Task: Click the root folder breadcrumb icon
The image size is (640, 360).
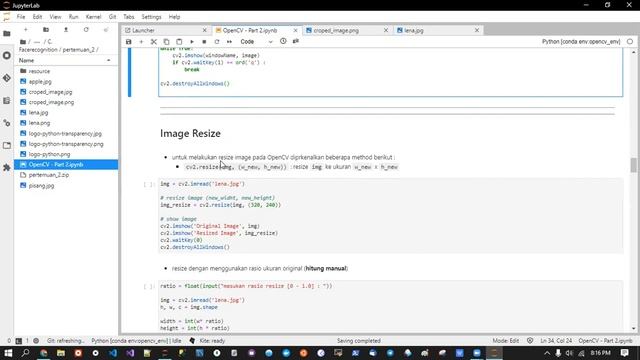Action: click(23, 42)
